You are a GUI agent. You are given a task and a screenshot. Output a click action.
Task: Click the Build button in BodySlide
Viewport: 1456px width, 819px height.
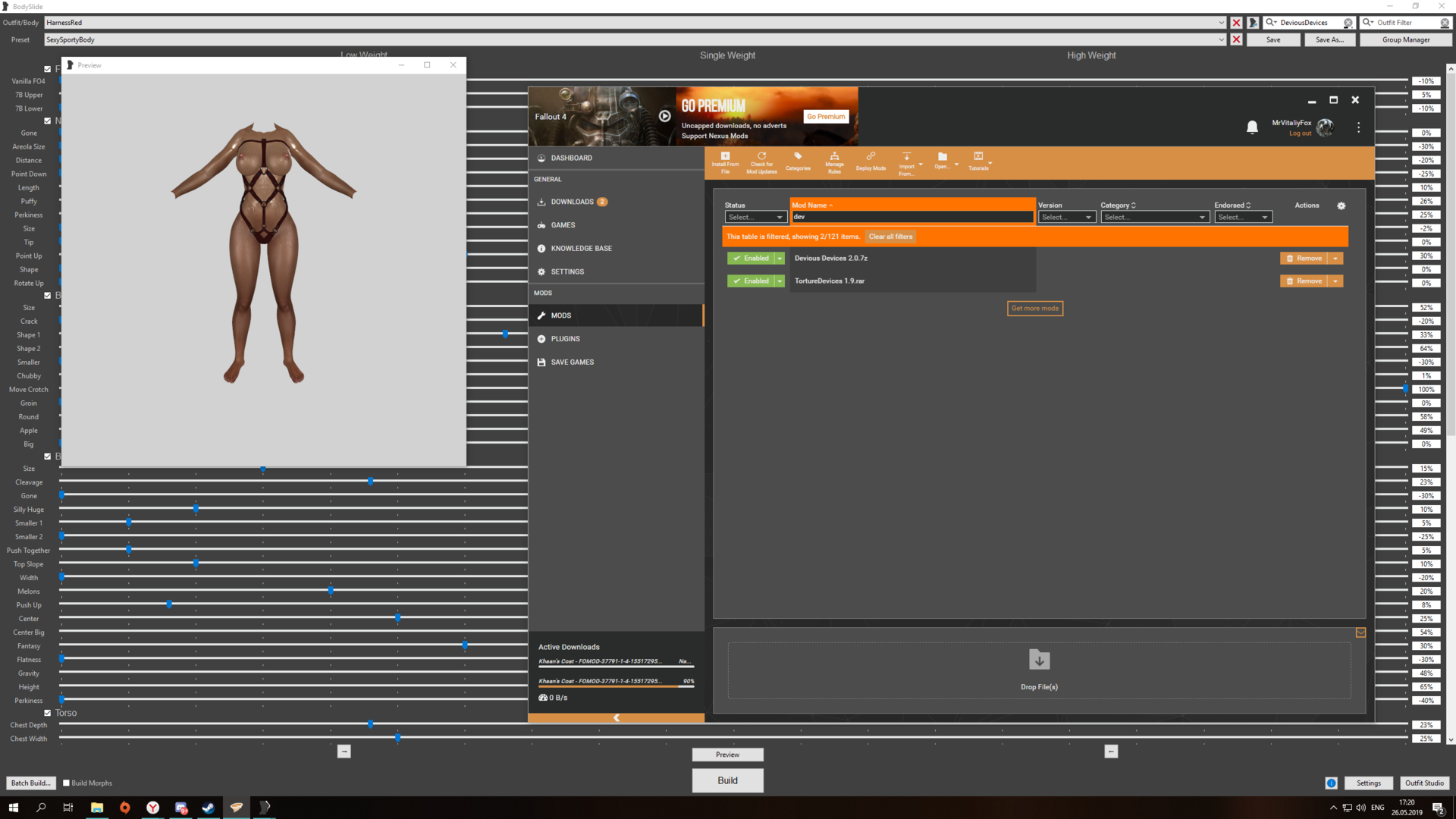point(727,780)
